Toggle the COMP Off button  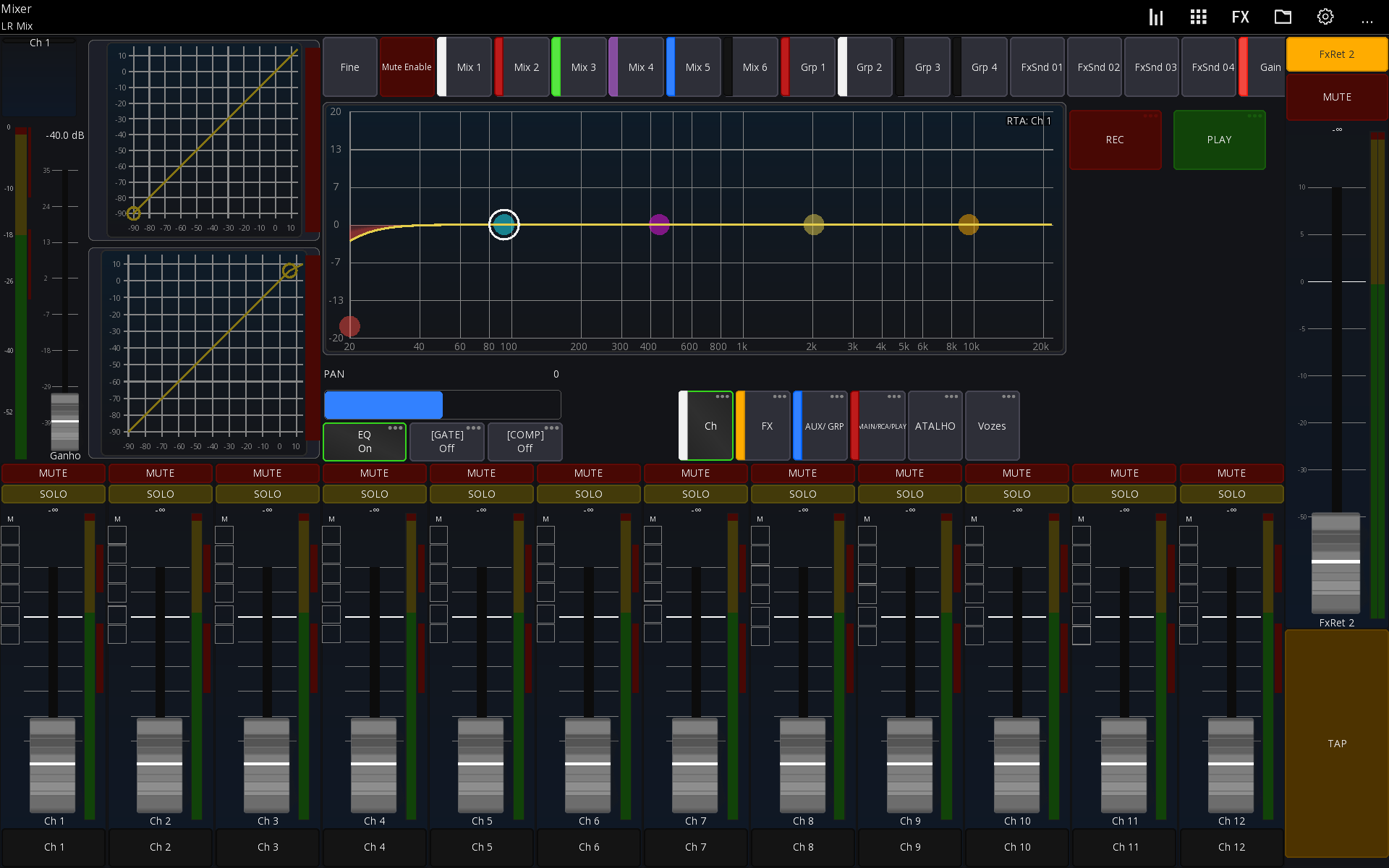[x=525, y=441]
